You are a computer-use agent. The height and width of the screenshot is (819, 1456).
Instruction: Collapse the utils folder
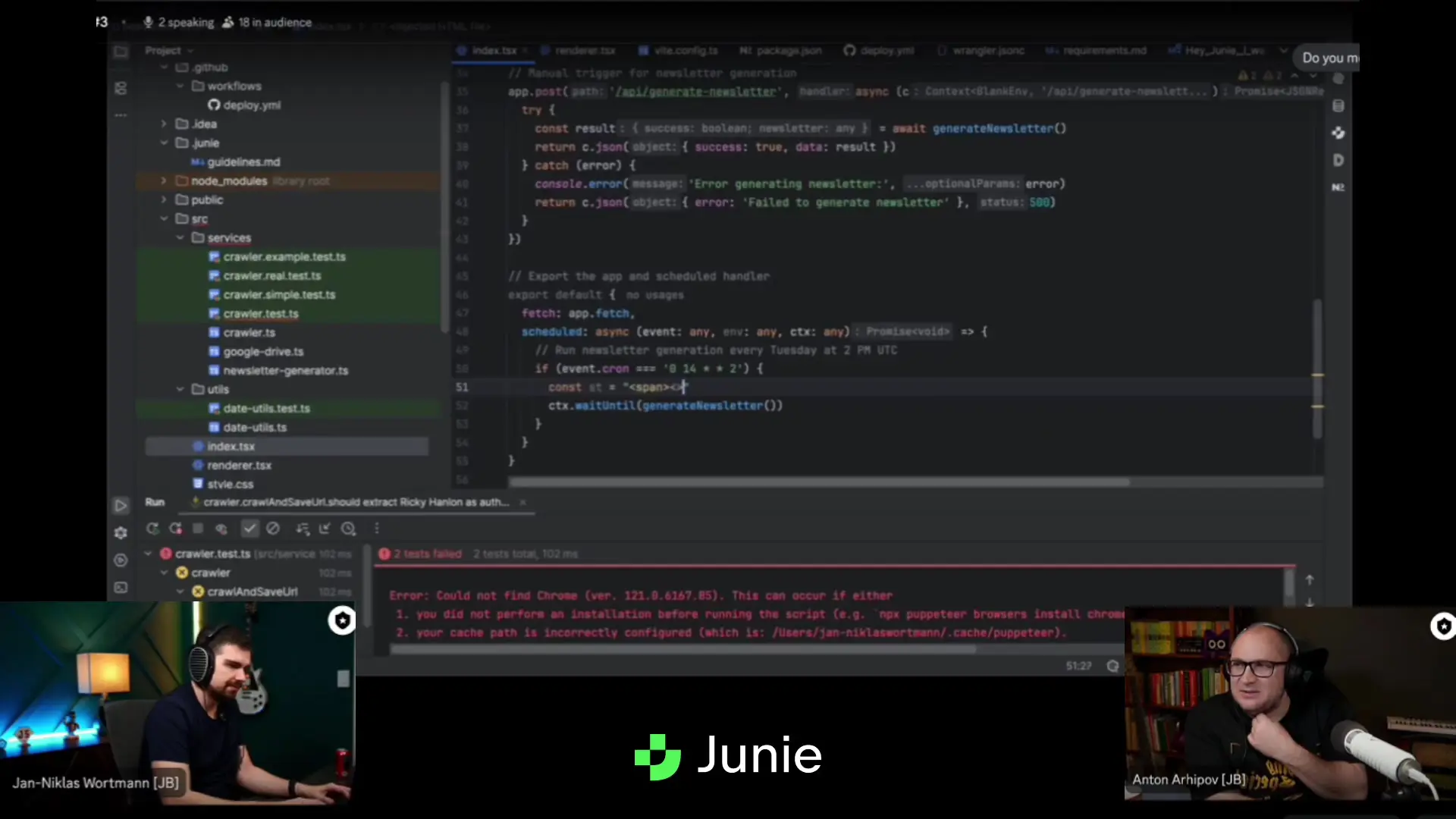tap(180, 390)
